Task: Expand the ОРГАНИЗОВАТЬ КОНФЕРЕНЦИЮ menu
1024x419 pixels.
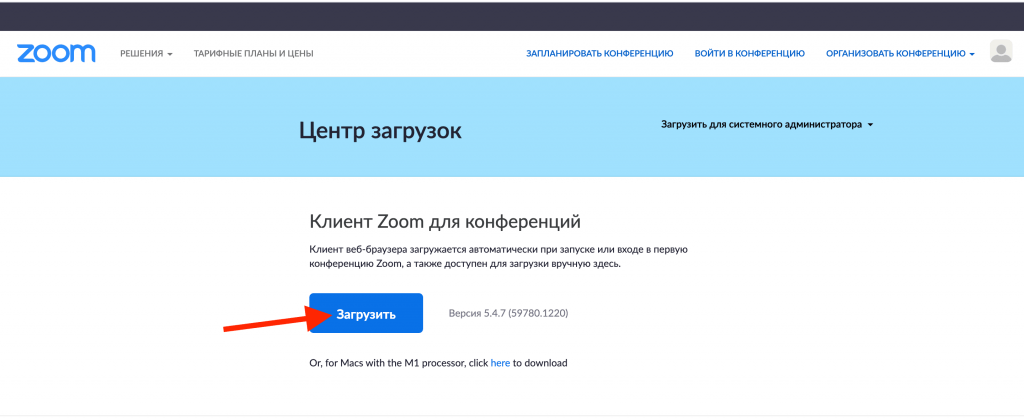Action: tap(895, 53)
